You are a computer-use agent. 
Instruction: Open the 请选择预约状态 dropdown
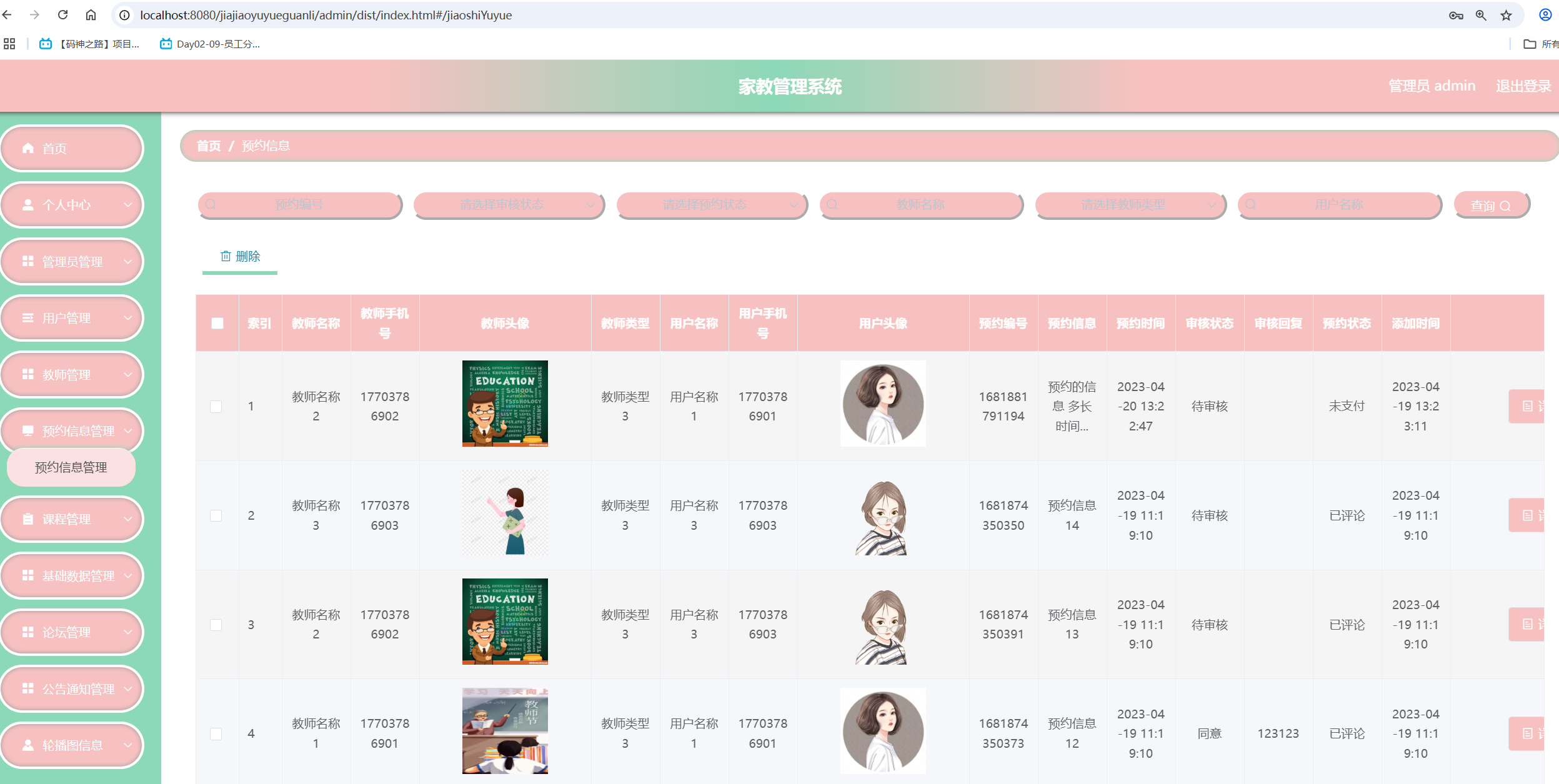[x=712, y=205]
